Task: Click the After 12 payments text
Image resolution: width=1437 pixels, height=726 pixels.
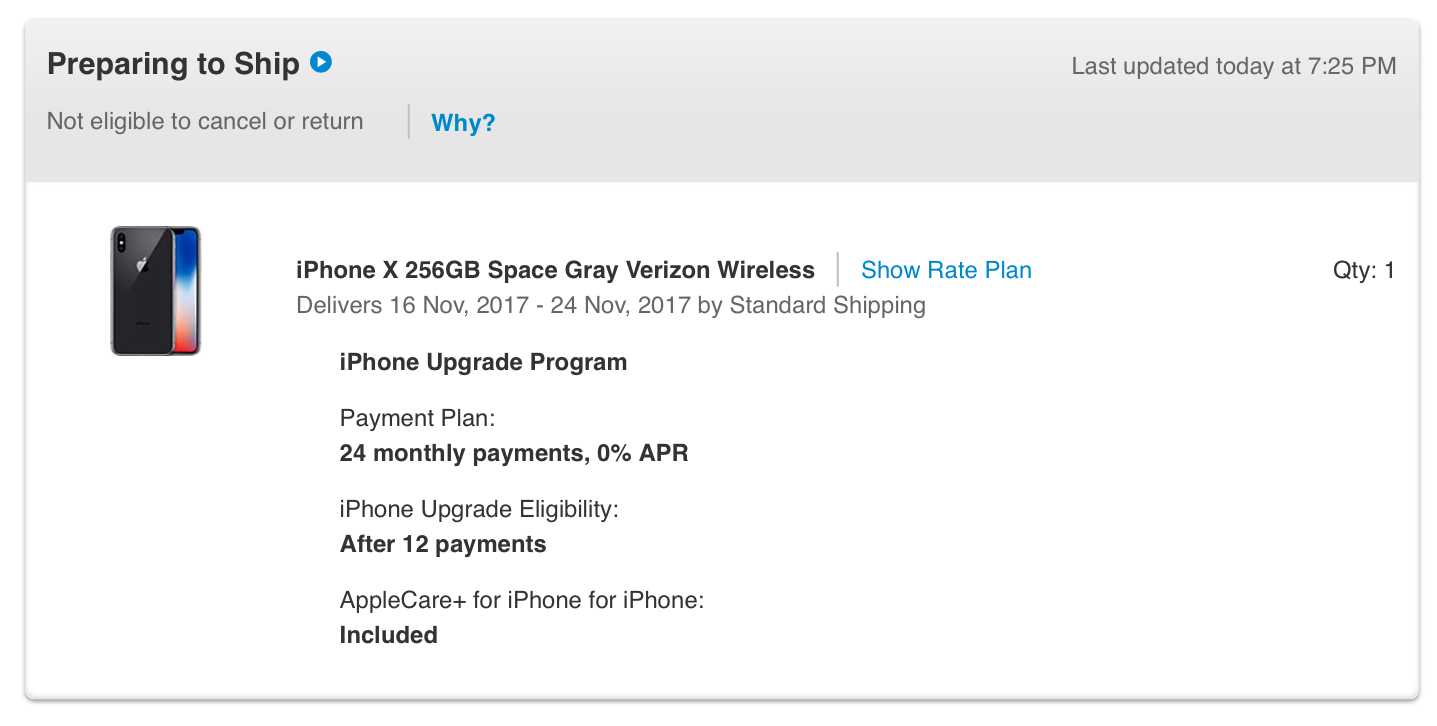Action: 443,544
